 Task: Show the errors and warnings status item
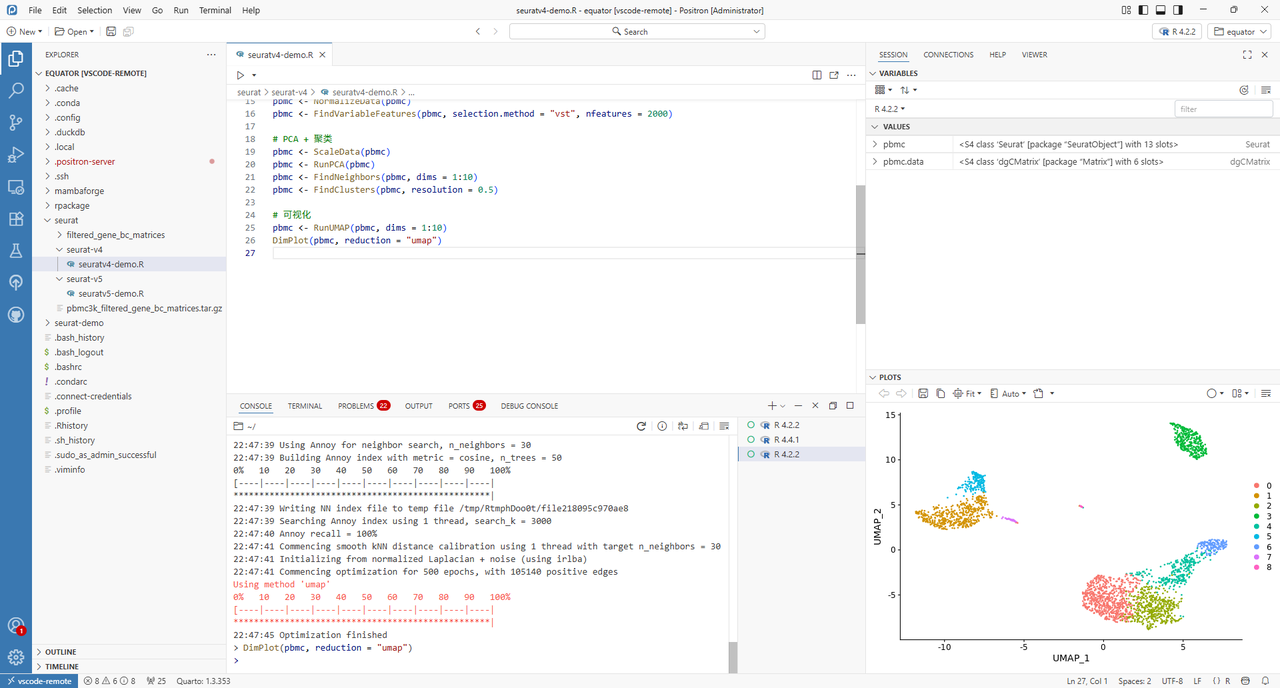pyautogui.click(x=108, y=681)
